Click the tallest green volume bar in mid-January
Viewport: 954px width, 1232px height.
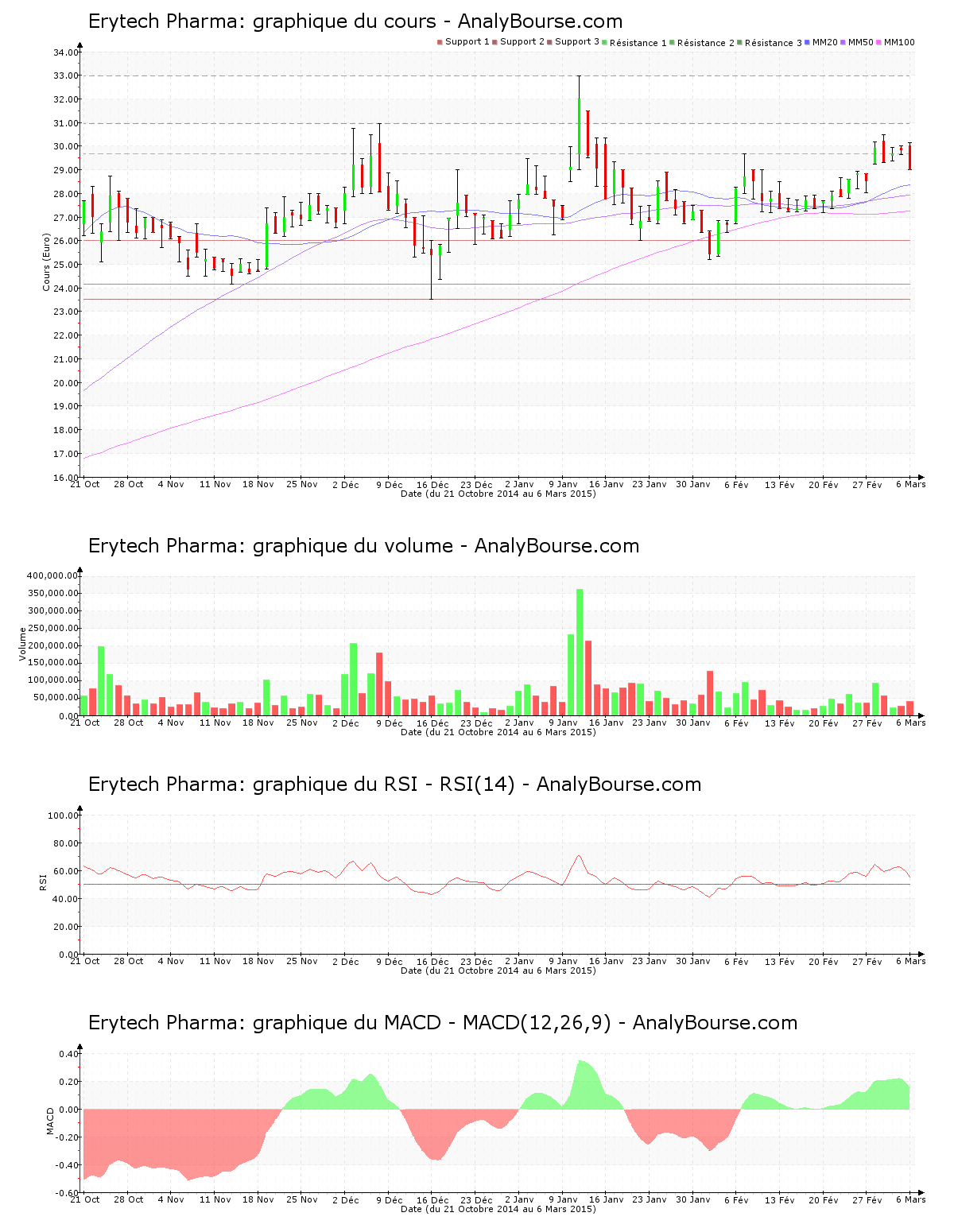[x=580, y=652]
